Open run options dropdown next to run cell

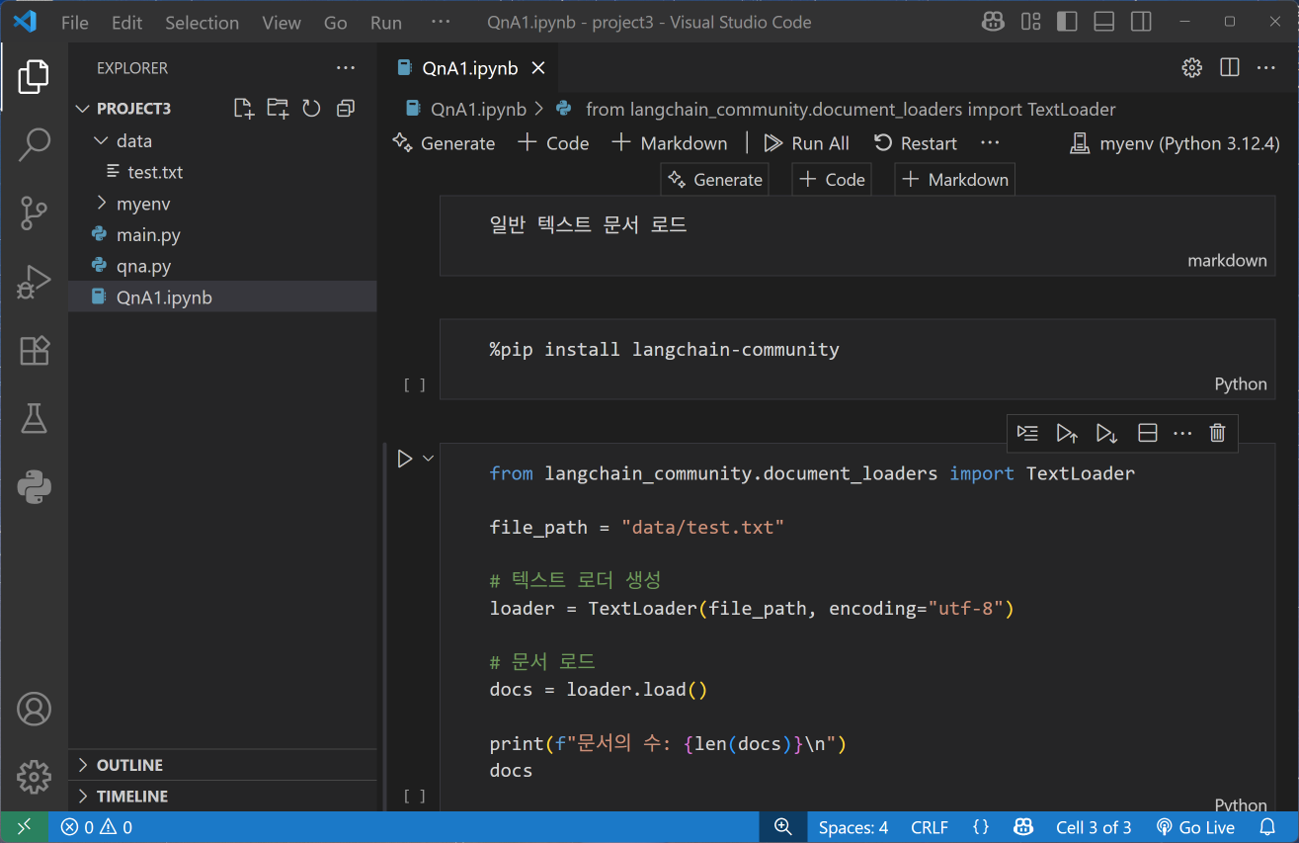428,458
